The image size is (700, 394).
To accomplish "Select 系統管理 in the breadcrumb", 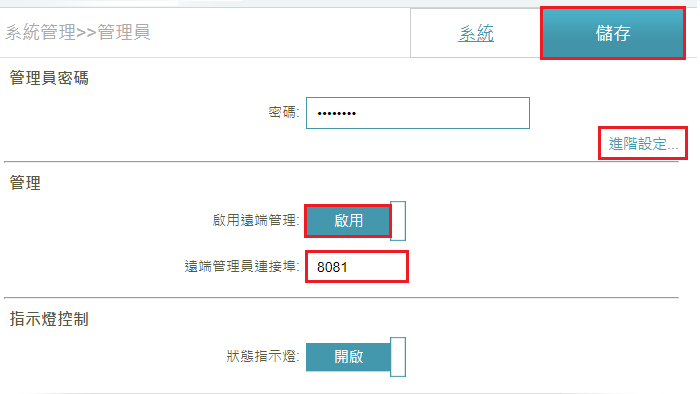I will (x=41, y=32).
